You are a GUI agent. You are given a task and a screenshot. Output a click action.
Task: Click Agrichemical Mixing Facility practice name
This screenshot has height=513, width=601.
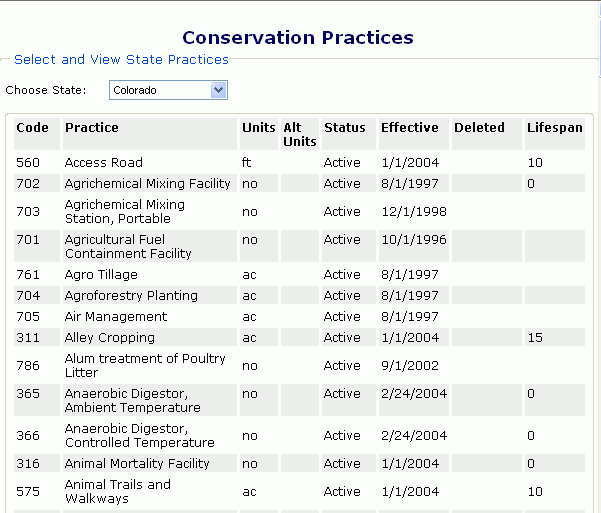[x=147, y=184]
